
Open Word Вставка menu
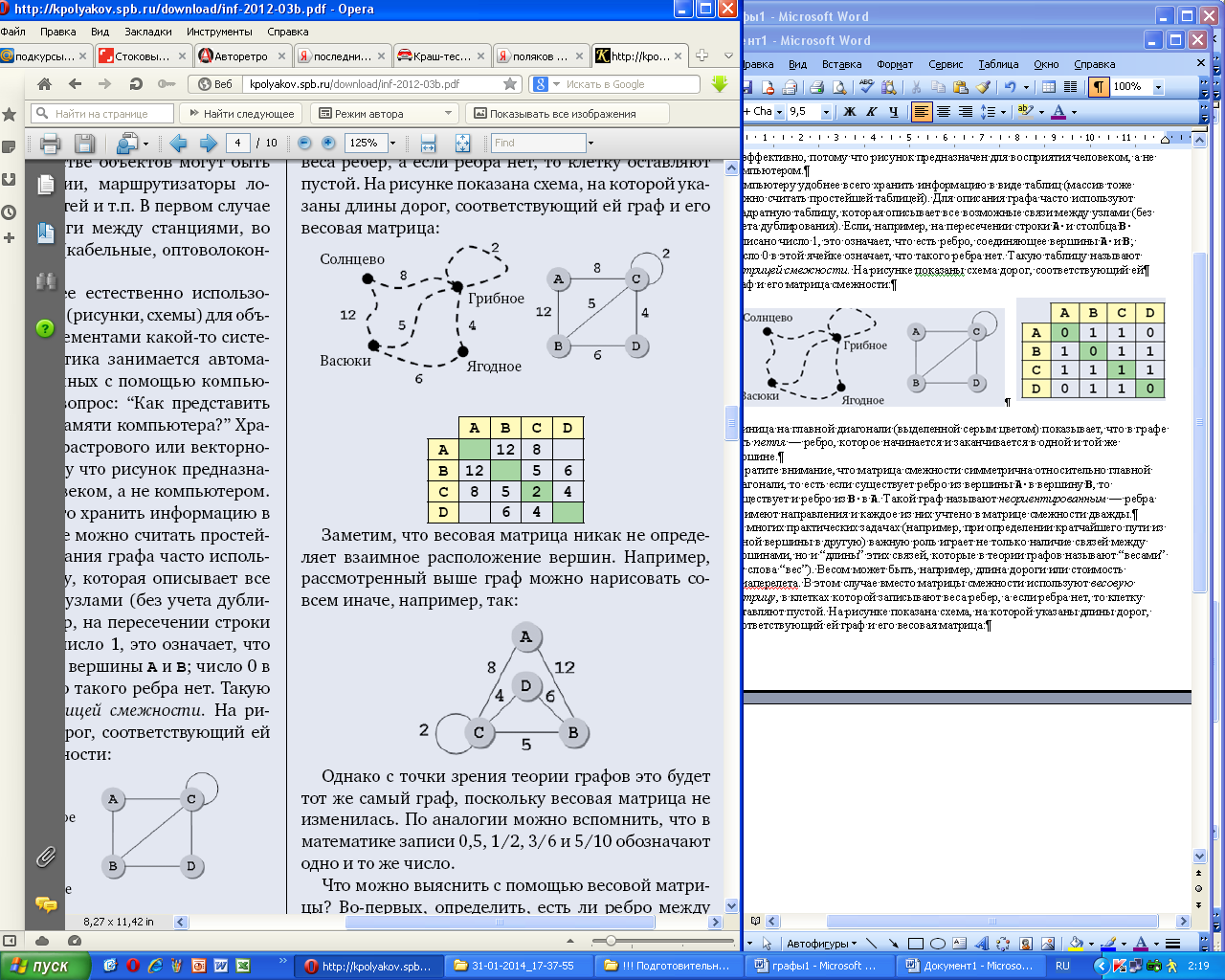[x=841, y=64]
